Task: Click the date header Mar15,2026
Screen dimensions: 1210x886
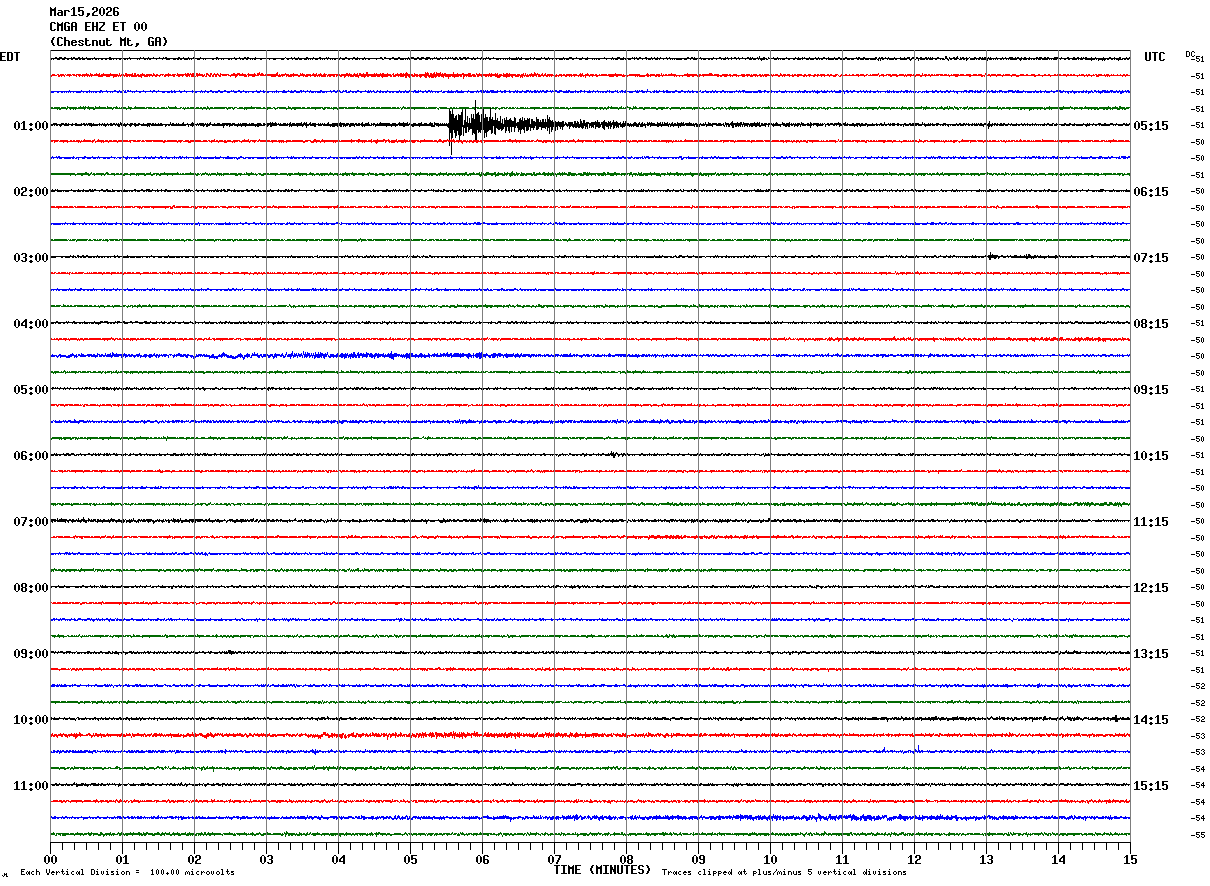Action: coord(84,12)
